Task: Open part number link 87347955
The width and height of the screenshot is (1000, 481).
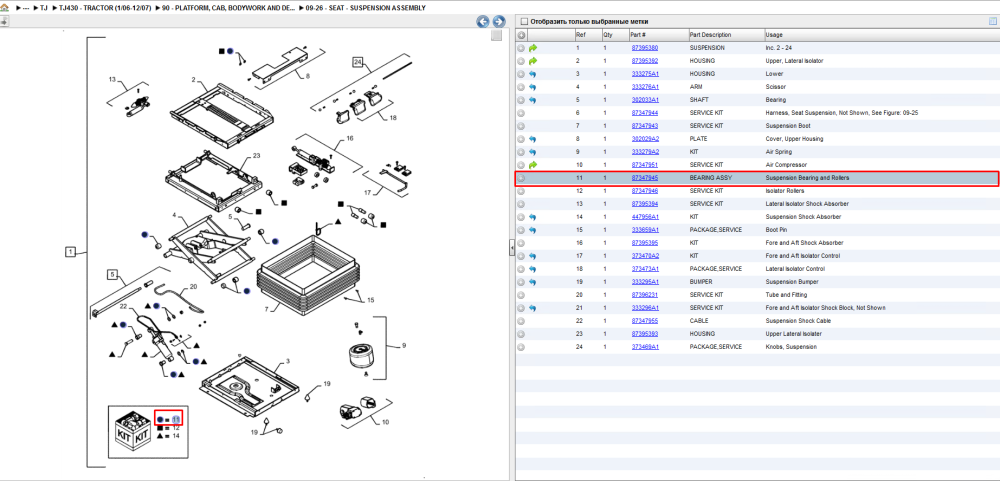Action: pos(645,321)
